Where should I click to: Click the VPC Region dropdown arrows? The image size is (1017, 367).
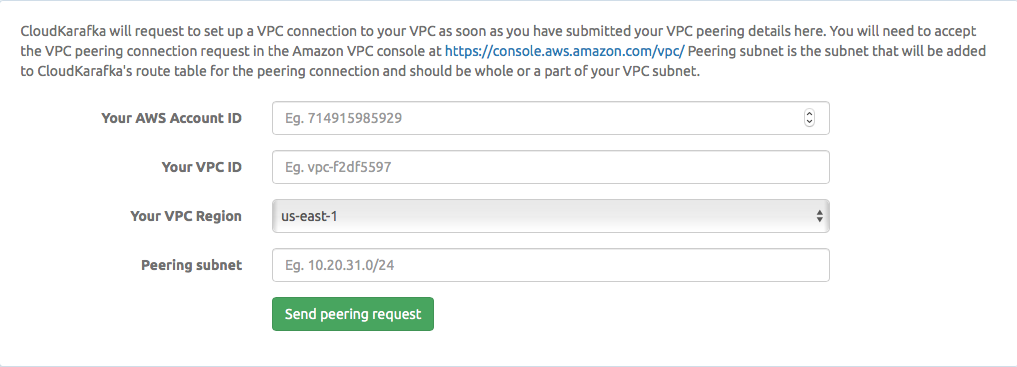pos(820,216)
